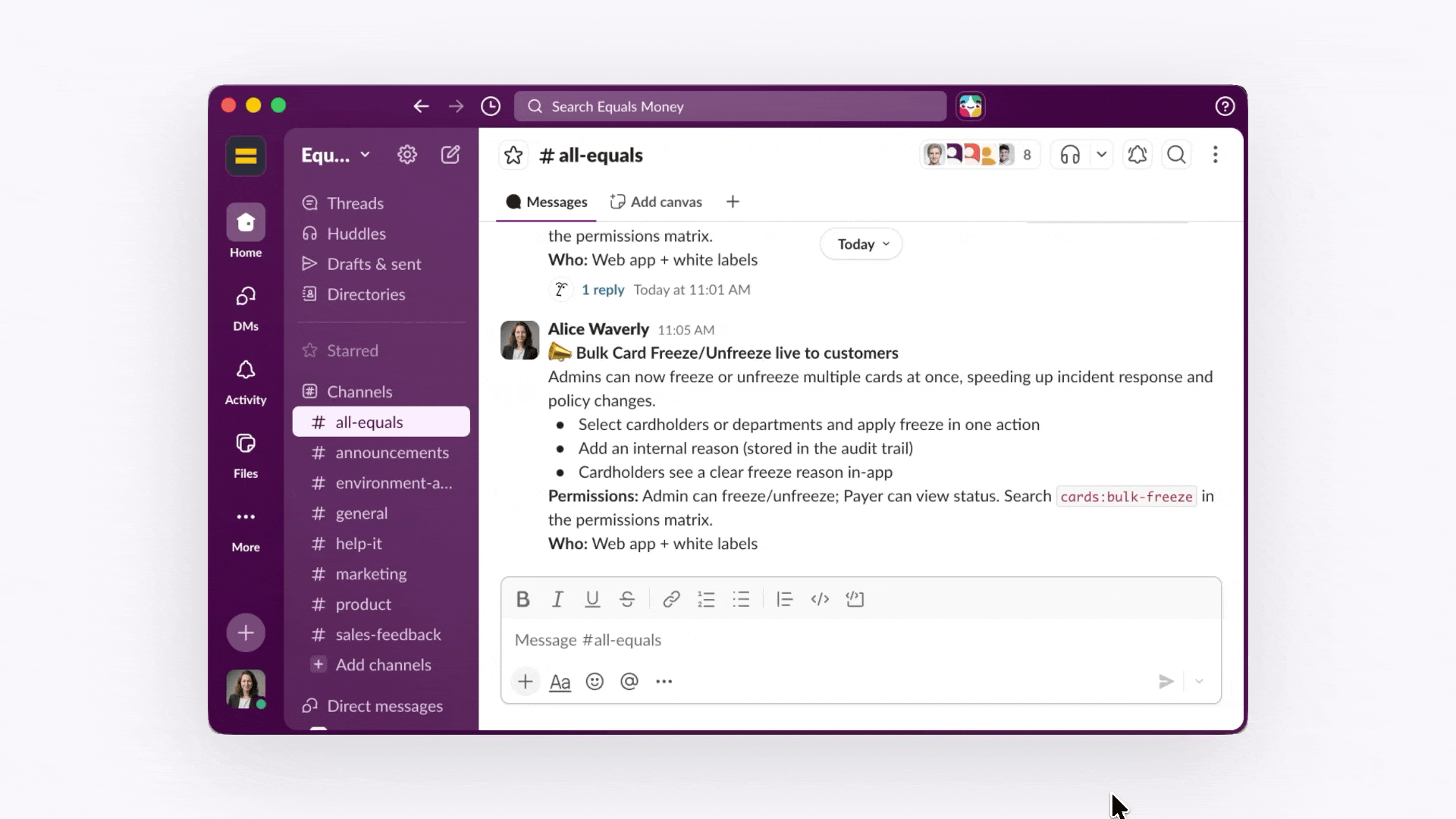Open the Today date jump dropdown
The height and width of the screenshot is (819, 1456).
click(x=861, y=244)
